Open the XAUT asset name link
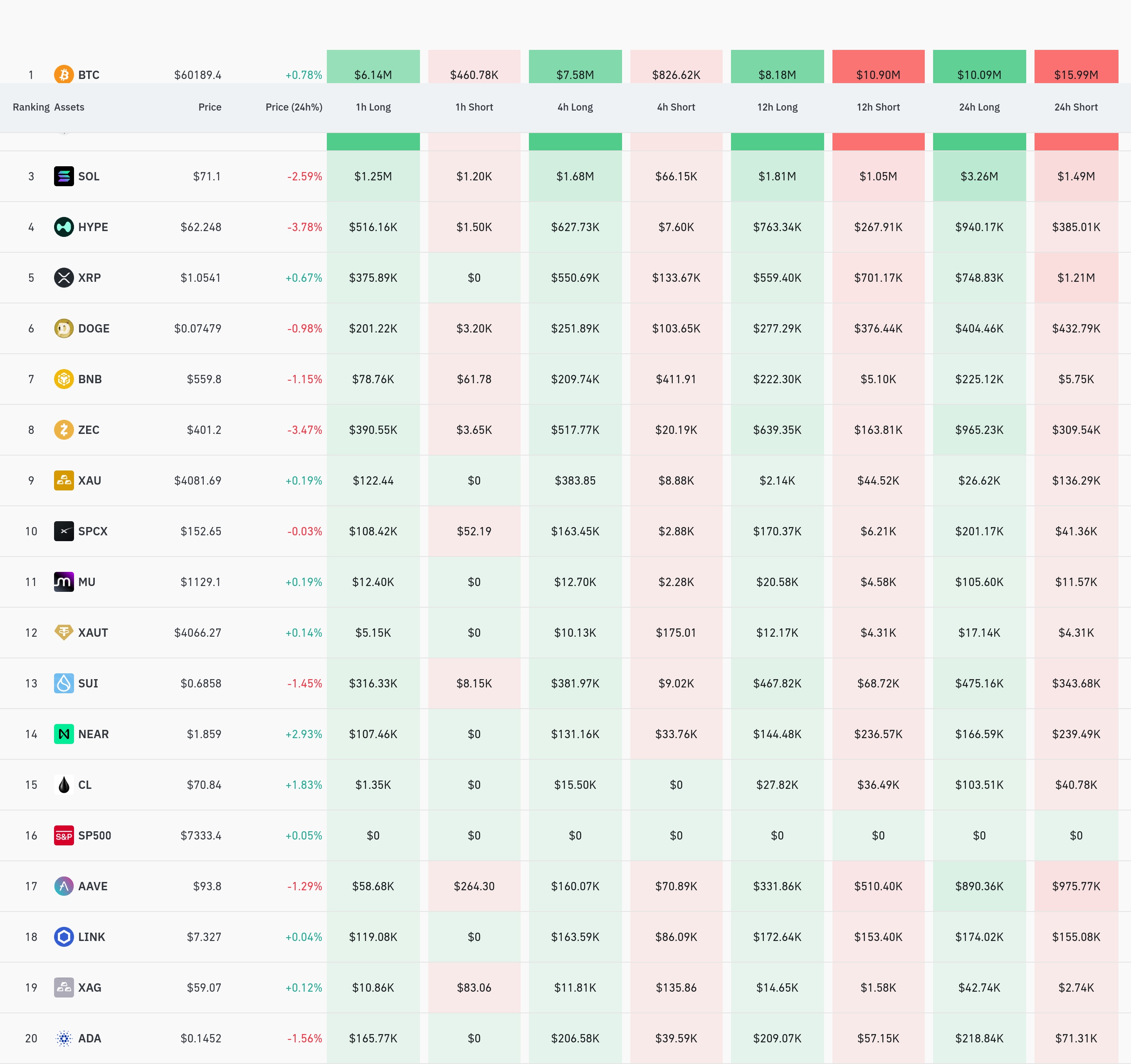This screenshot has width=1131, height=1064. (x=93, y=632)
